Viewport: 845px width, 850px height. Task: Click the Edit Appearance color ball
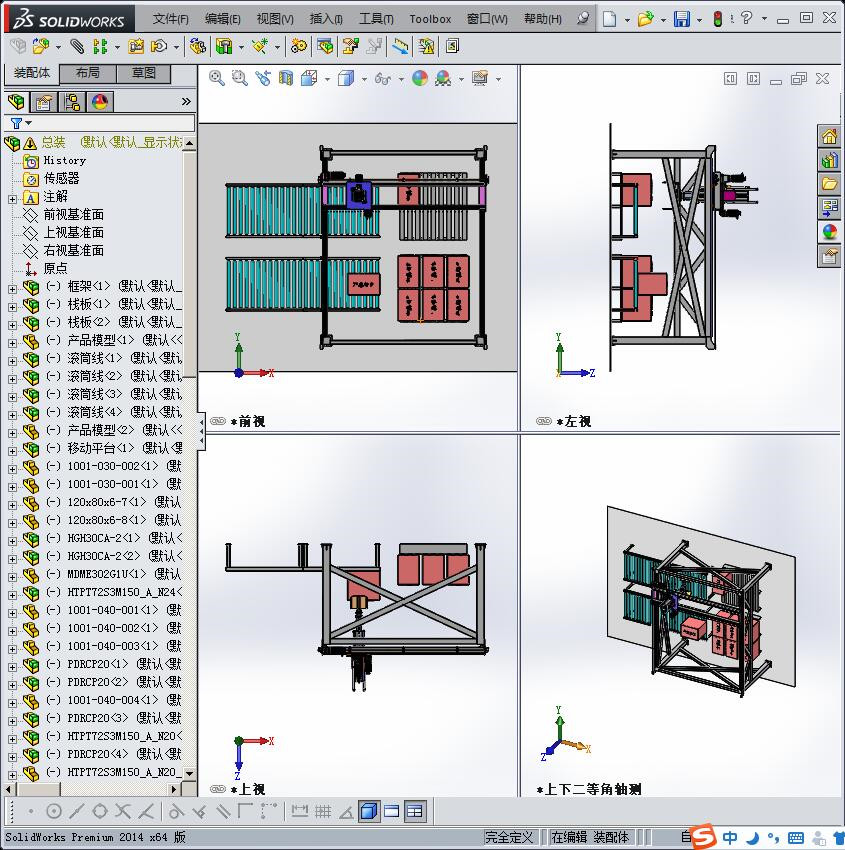[420, 79]
